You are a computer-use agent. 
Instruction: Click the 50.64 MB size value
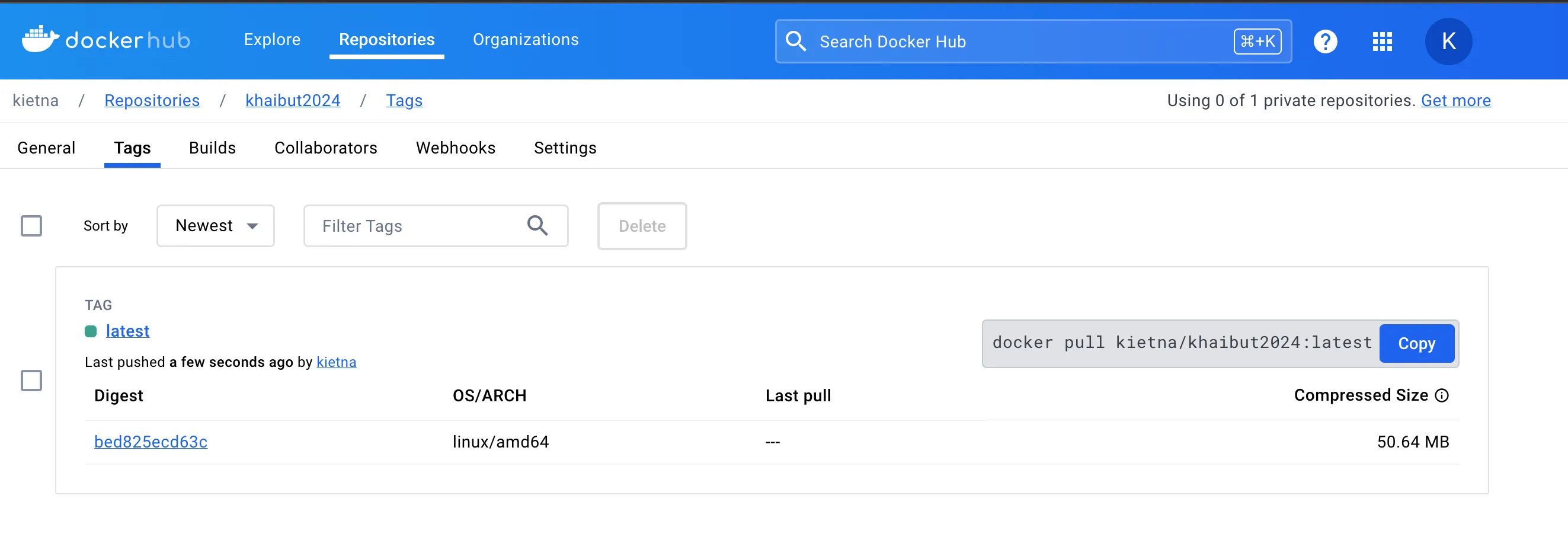click(1412, 442)
